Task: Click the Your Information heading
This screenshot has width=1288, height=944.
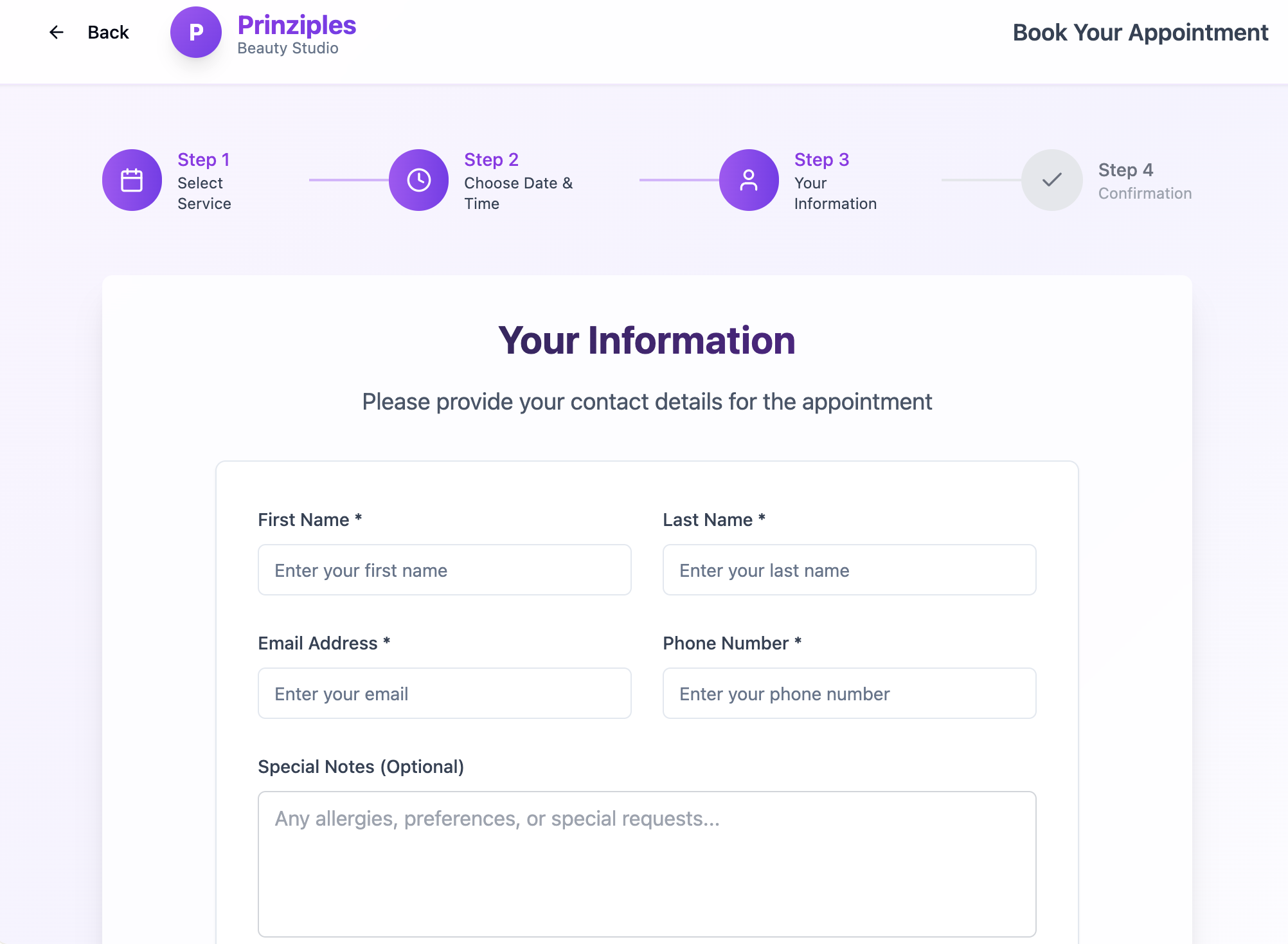Action: [647, 340]
